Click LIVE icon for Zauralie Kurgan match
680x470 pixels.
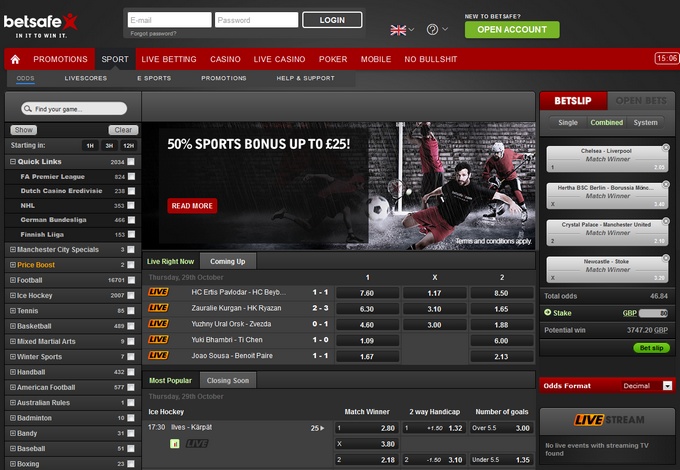pos(158,308)
